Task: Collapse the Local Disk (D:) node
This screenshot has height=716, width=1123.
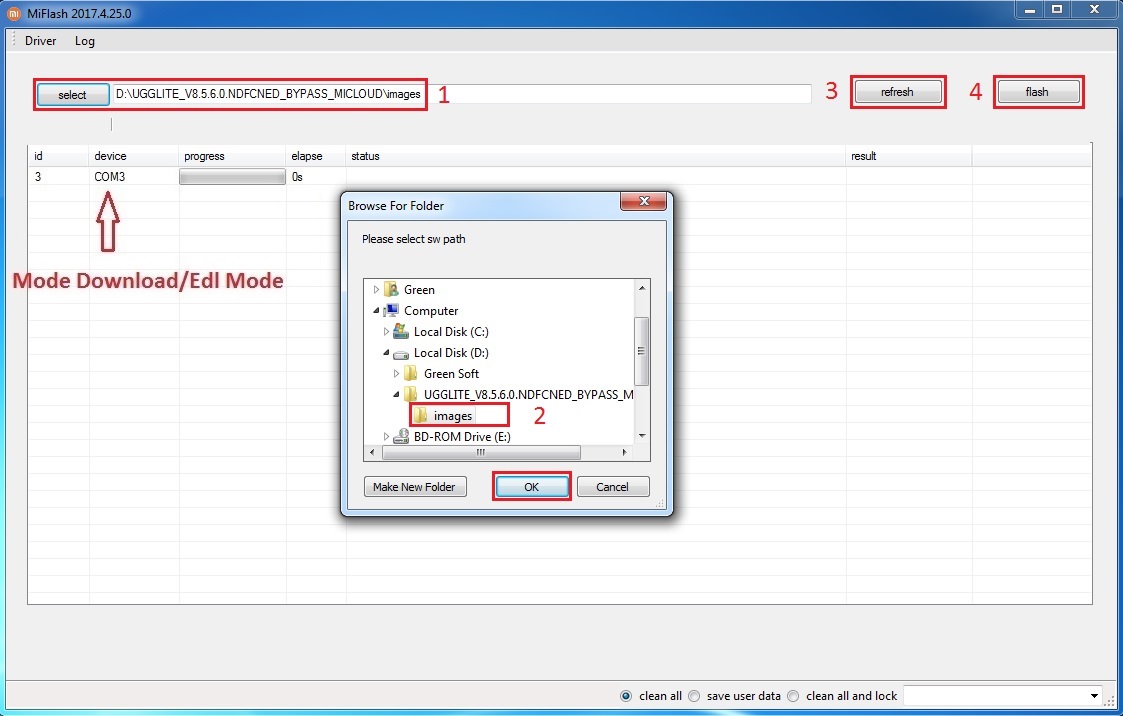Action: (x=386, y=353)
